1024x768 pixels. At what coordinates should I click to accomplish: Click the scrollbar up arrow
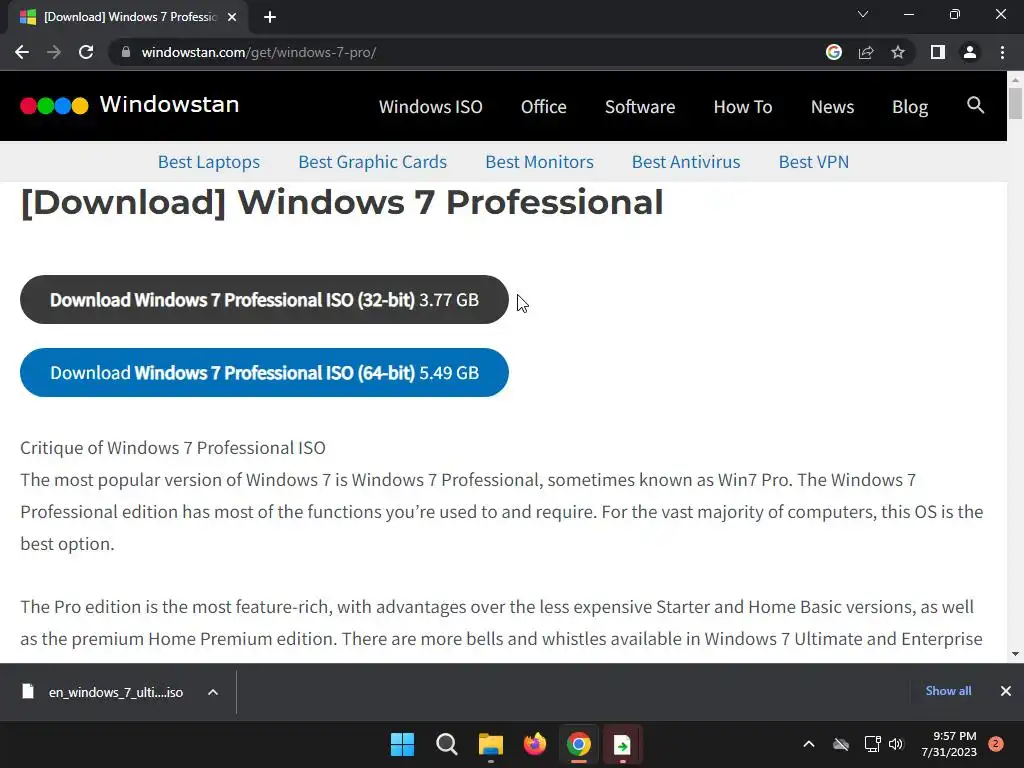coord(1015,80)
